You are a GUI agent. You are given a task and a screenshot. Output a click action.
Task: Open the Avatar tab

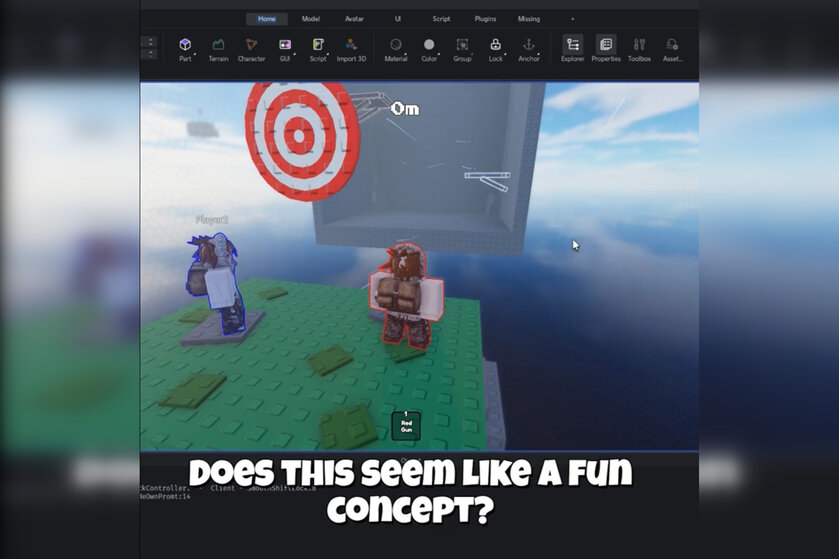click(354, 19)
